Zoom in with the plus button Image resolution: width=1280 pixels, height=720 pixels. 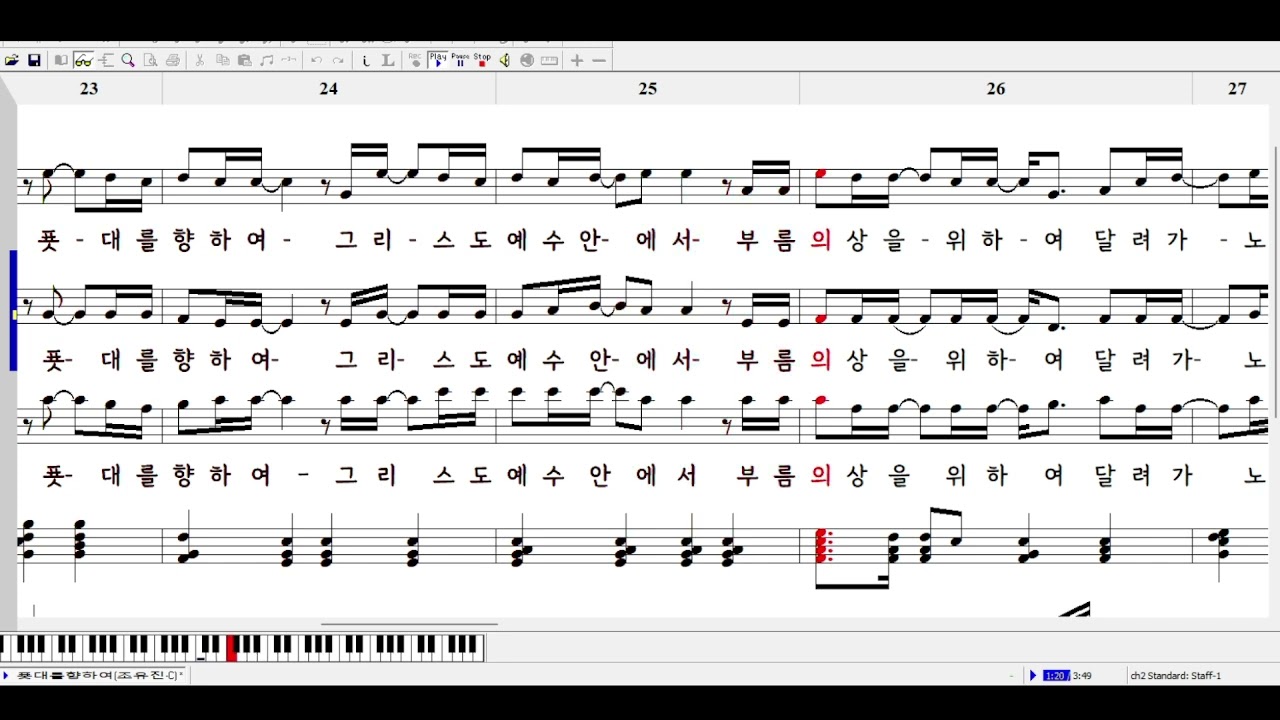(577, 61)
